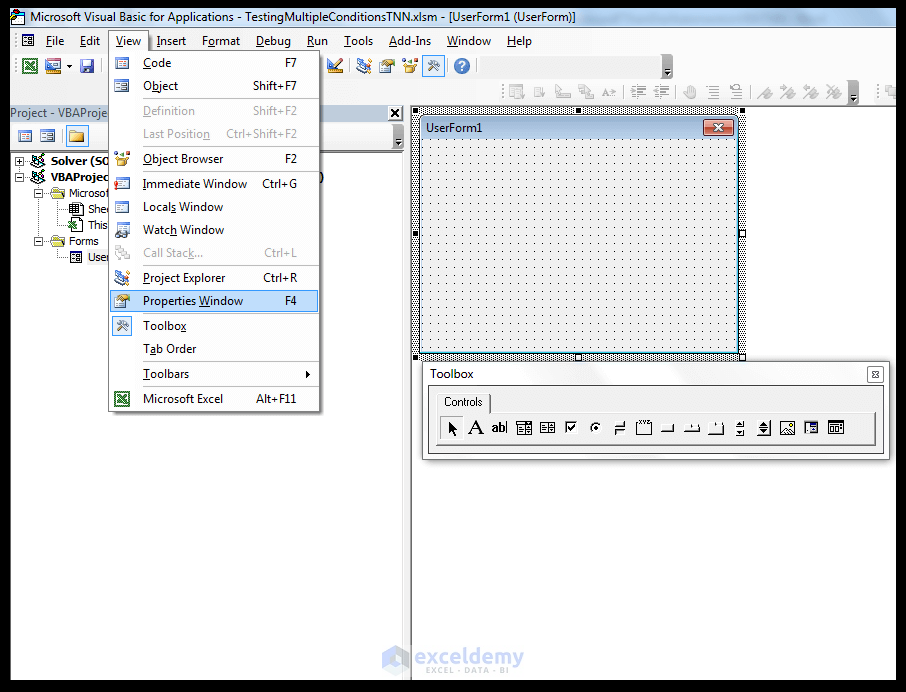Viewport: 906px width, 692px height.
Task: Expand the Solver project tree node
Action: coord(20,161)
